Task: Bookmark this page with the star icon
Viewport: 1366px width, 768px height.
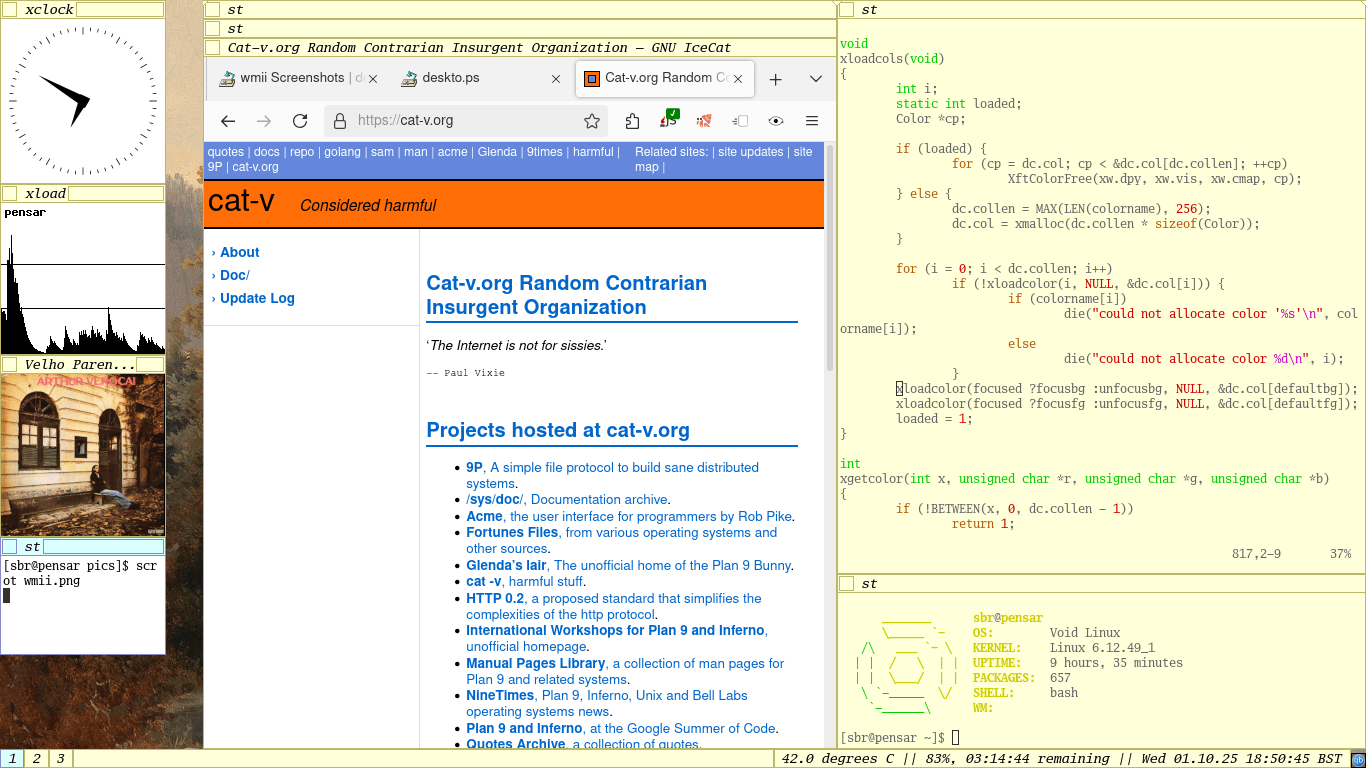Action: click(x=592, y=121)
